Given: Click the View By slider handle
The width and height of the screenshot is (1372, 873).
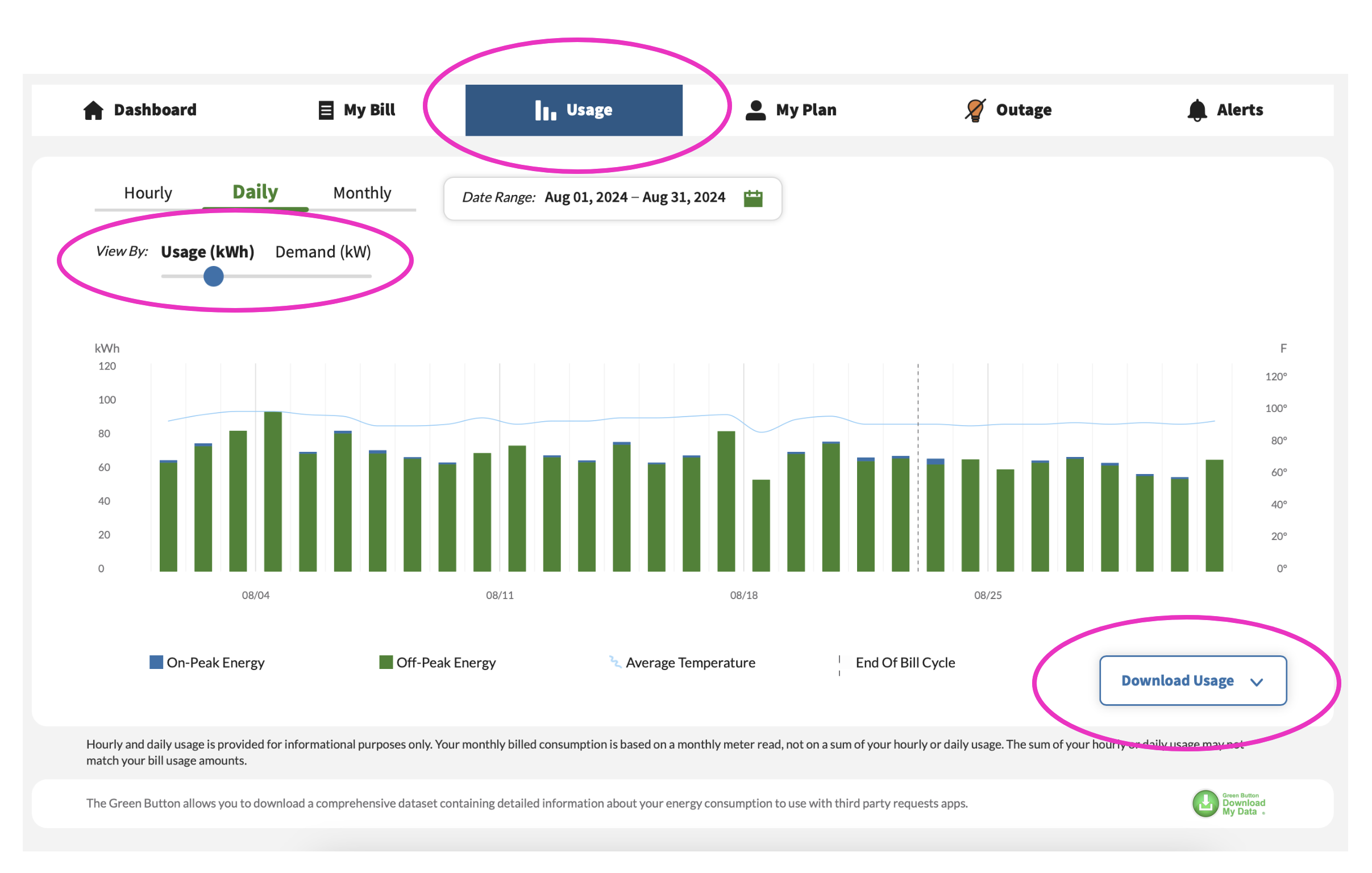Looking at the screenshot, I should click(x=214, y=276).
